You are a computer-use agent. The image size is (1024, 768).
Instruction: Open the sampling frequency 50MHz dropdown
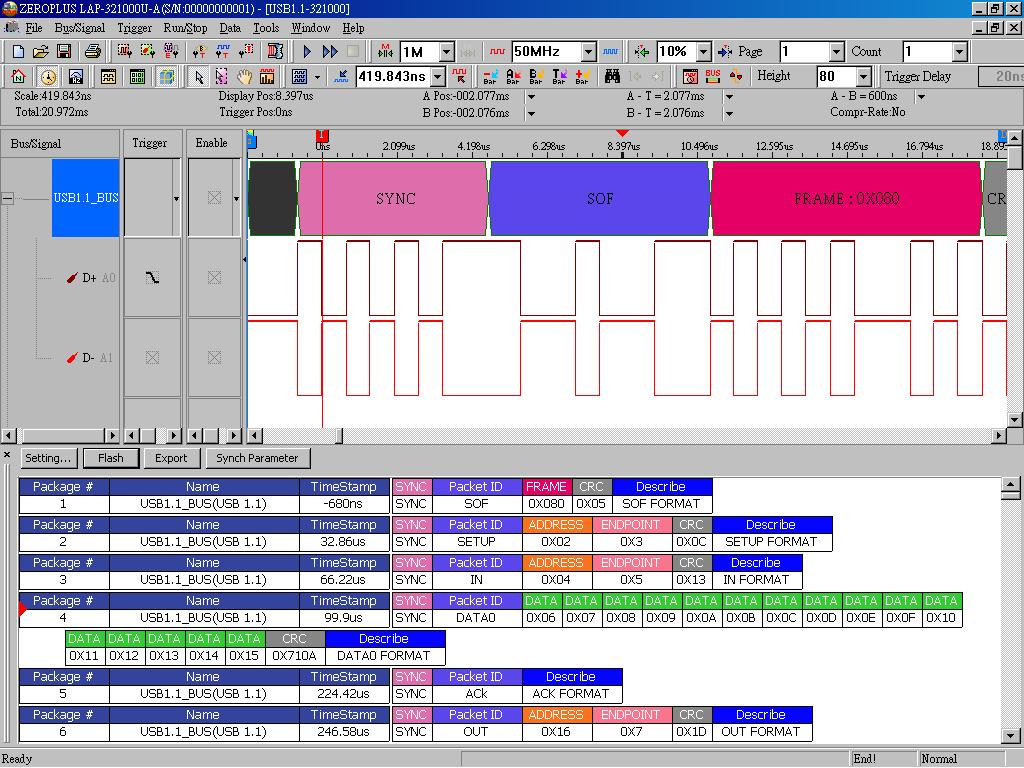pos(588,51)
